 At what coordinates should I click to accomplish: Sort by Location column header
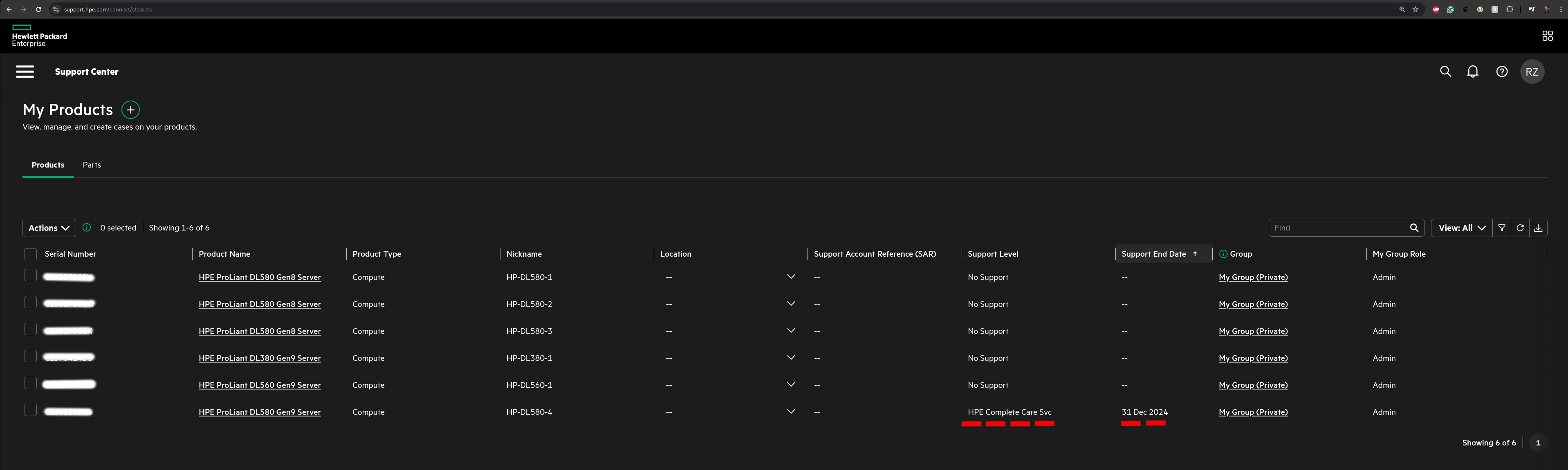coord(676,254)
